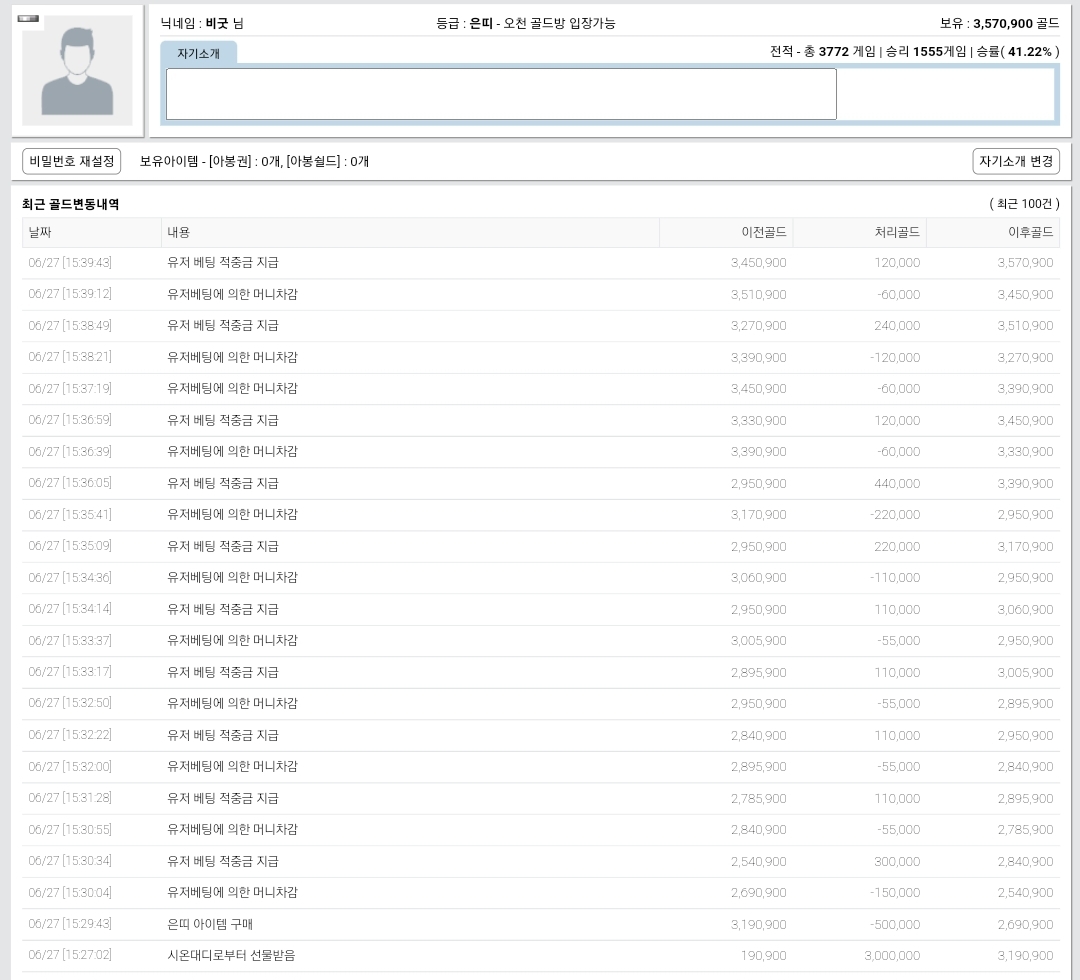This screenshot has height=980, width=1080.
Task: Open the 자기소개 tab
Action: [198, 53]
